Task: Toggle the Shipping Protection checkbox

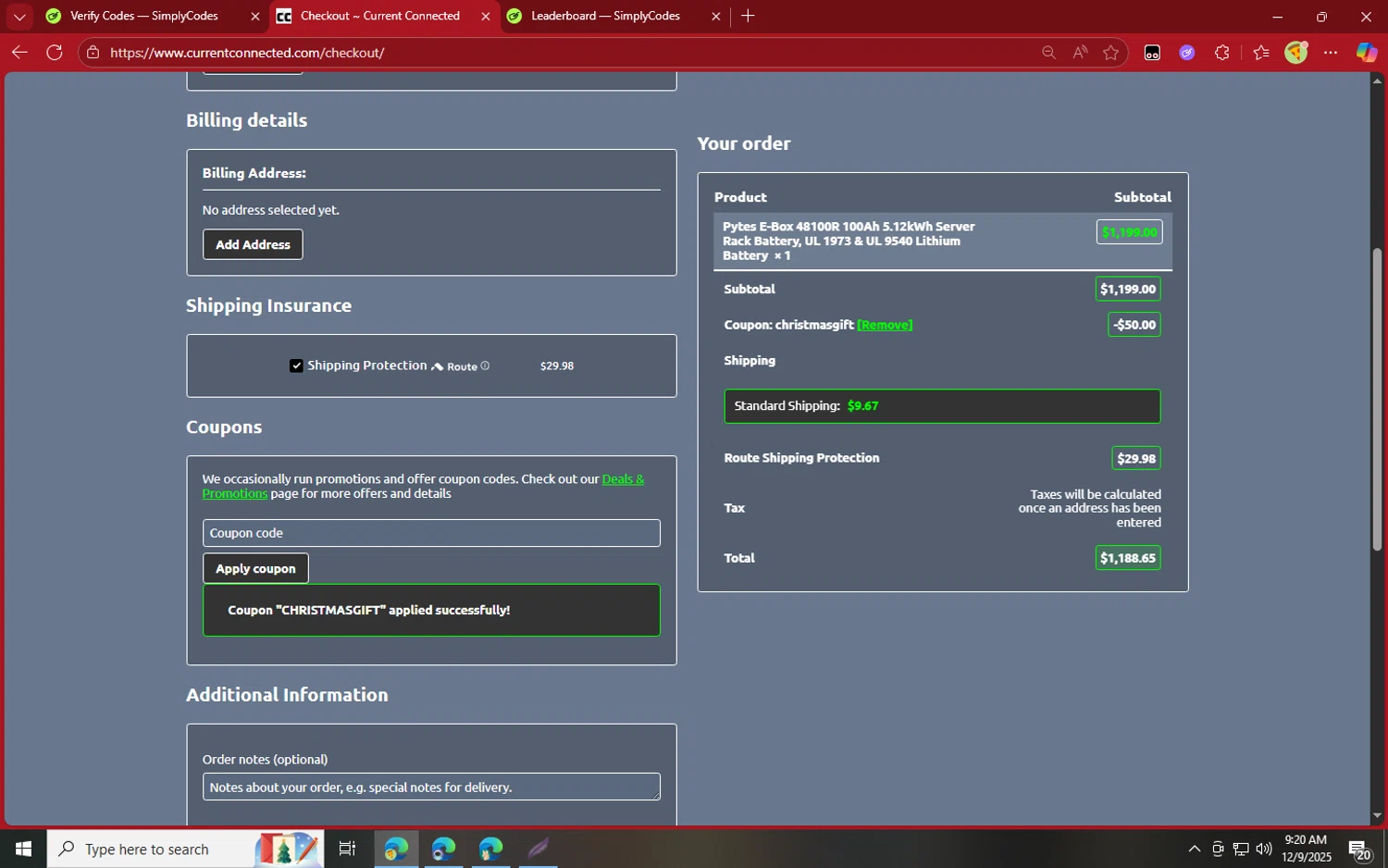Action: tap(296, 366)
